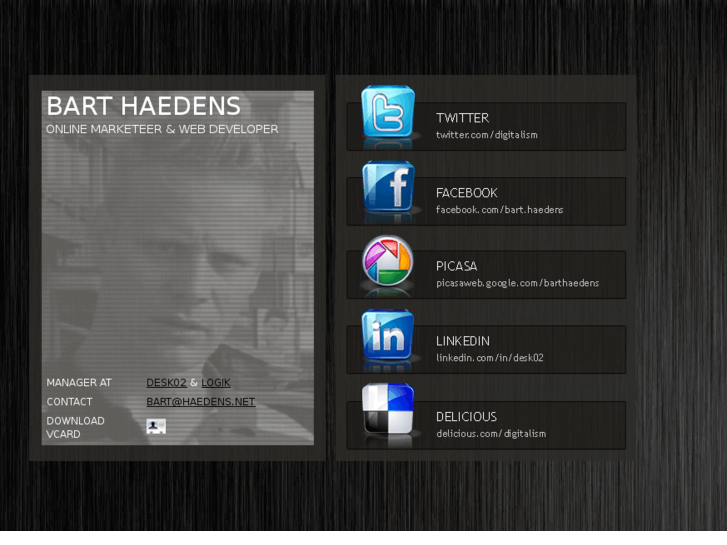The image size is (727, 545).
Task: Click the FACEBOOK heading
Action: tap(467, 193)
